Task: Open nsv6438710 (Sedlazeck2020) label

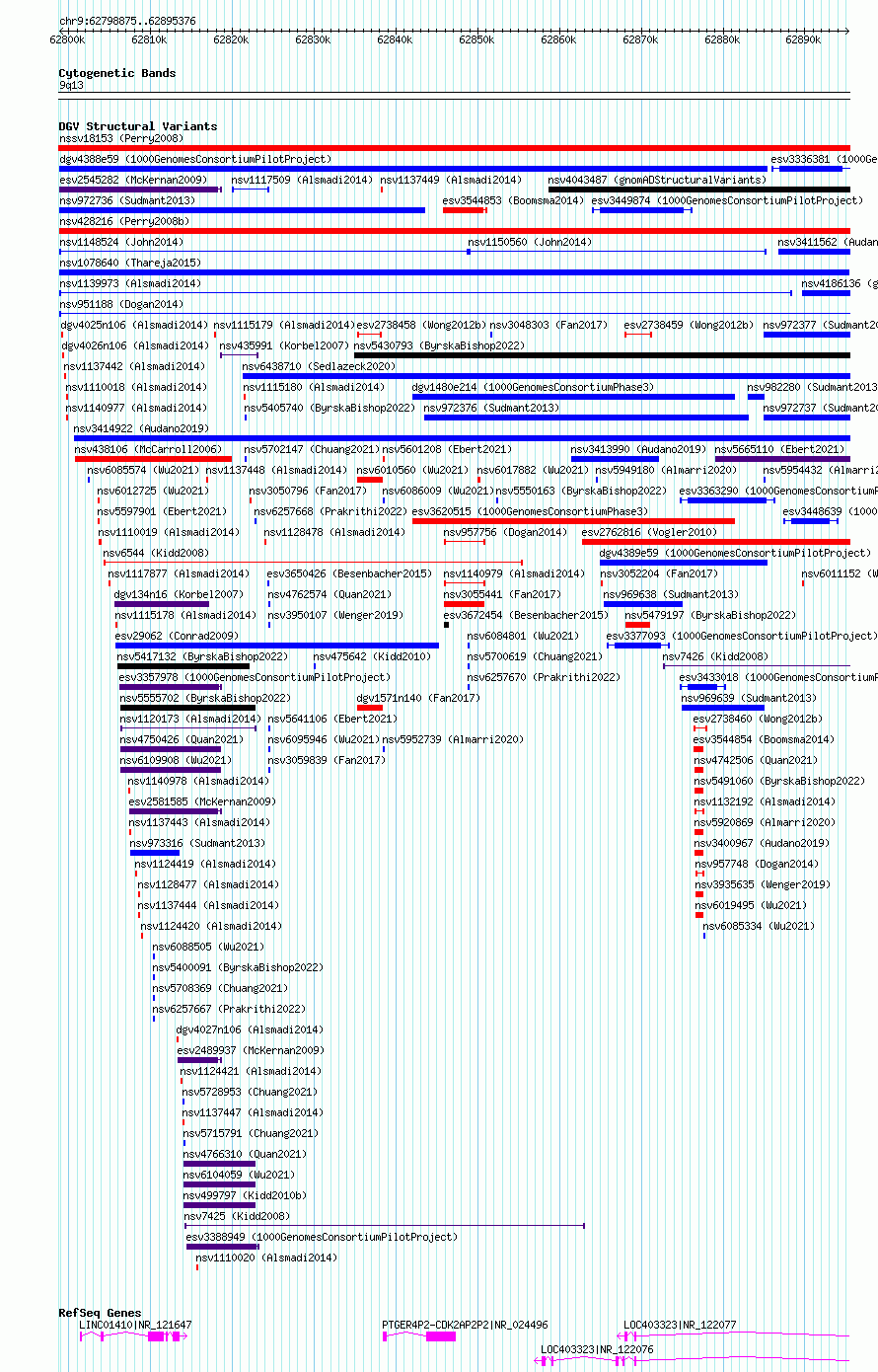Action: tap(319, 366)
